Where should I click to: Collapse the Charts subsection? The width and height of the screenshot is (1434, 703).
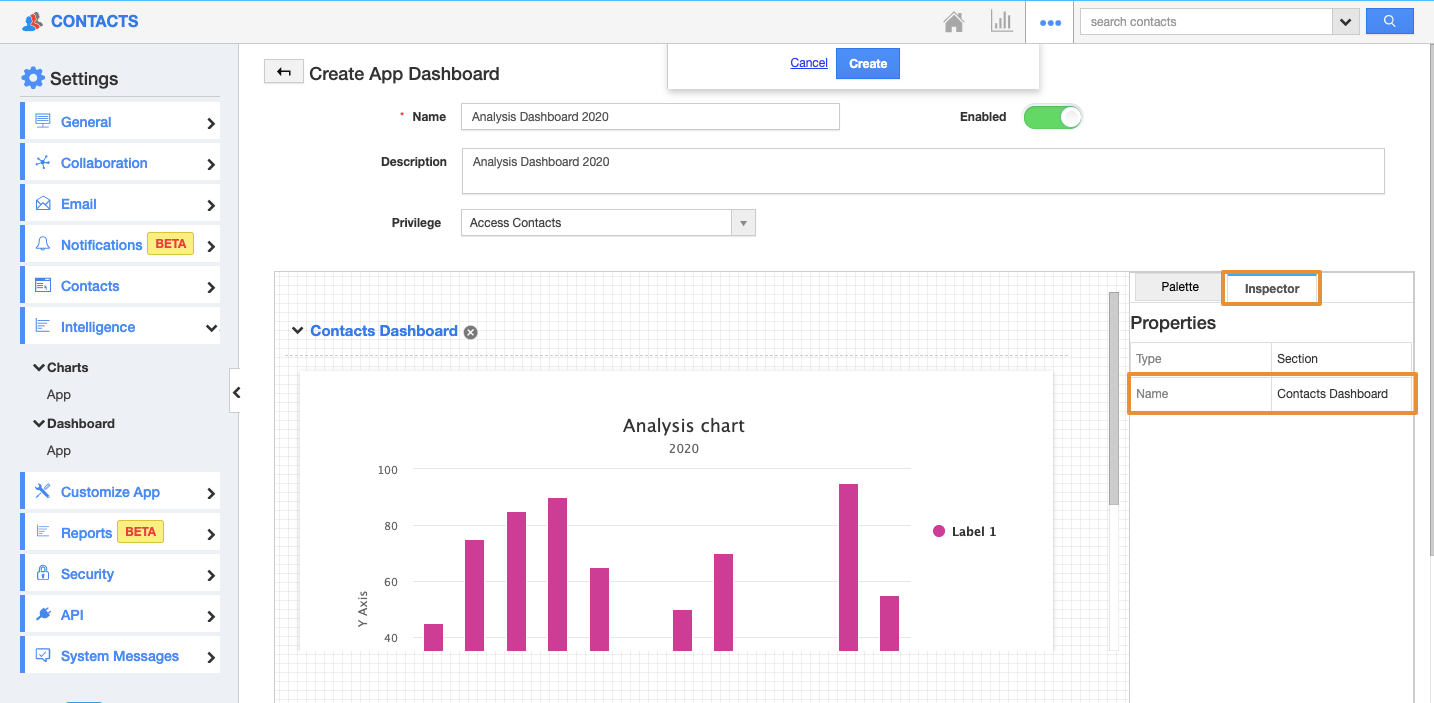(x=39, y=367)
